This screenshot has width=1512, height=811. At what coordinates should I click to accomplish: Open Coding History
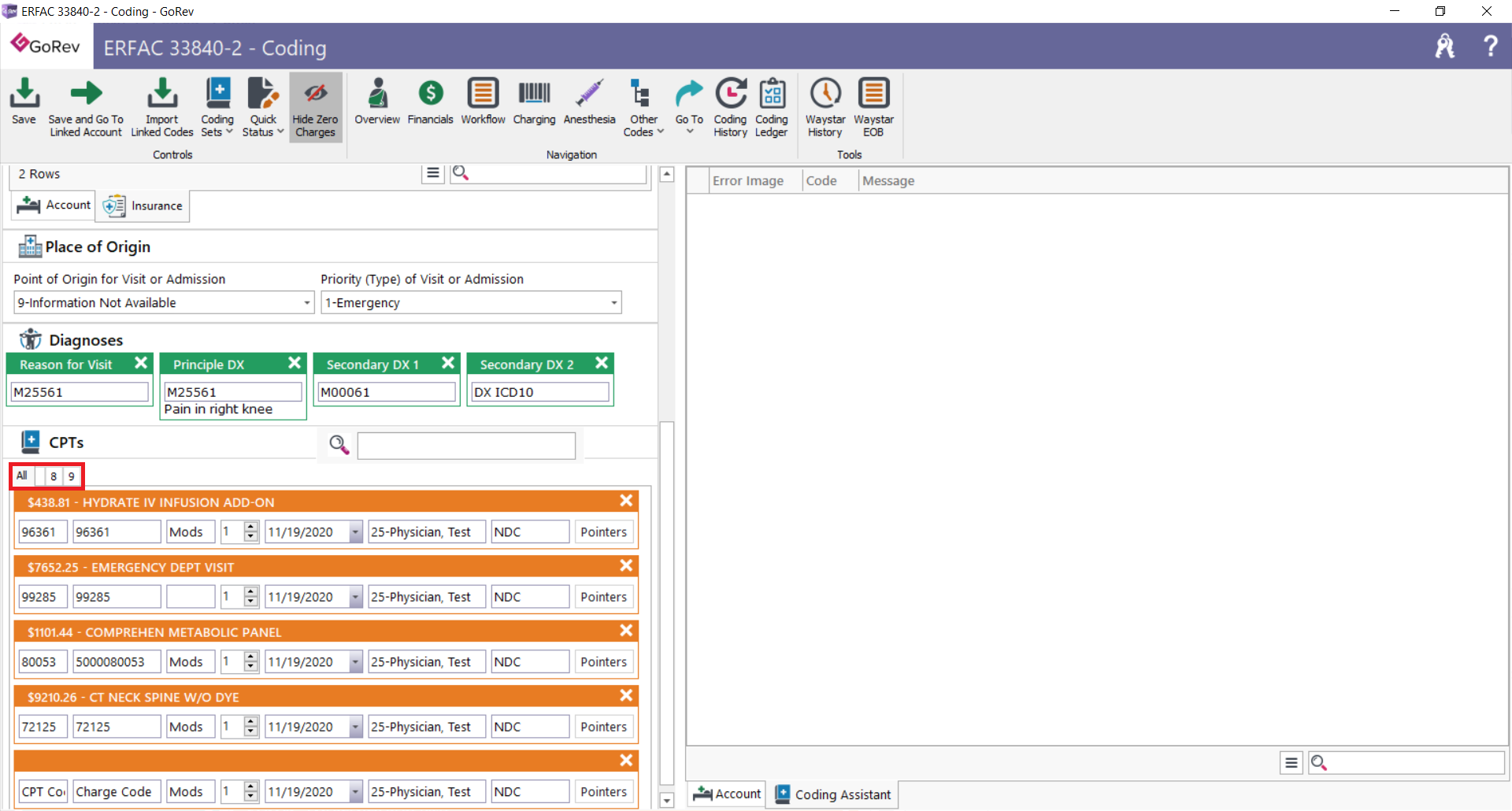click(730, 107)
